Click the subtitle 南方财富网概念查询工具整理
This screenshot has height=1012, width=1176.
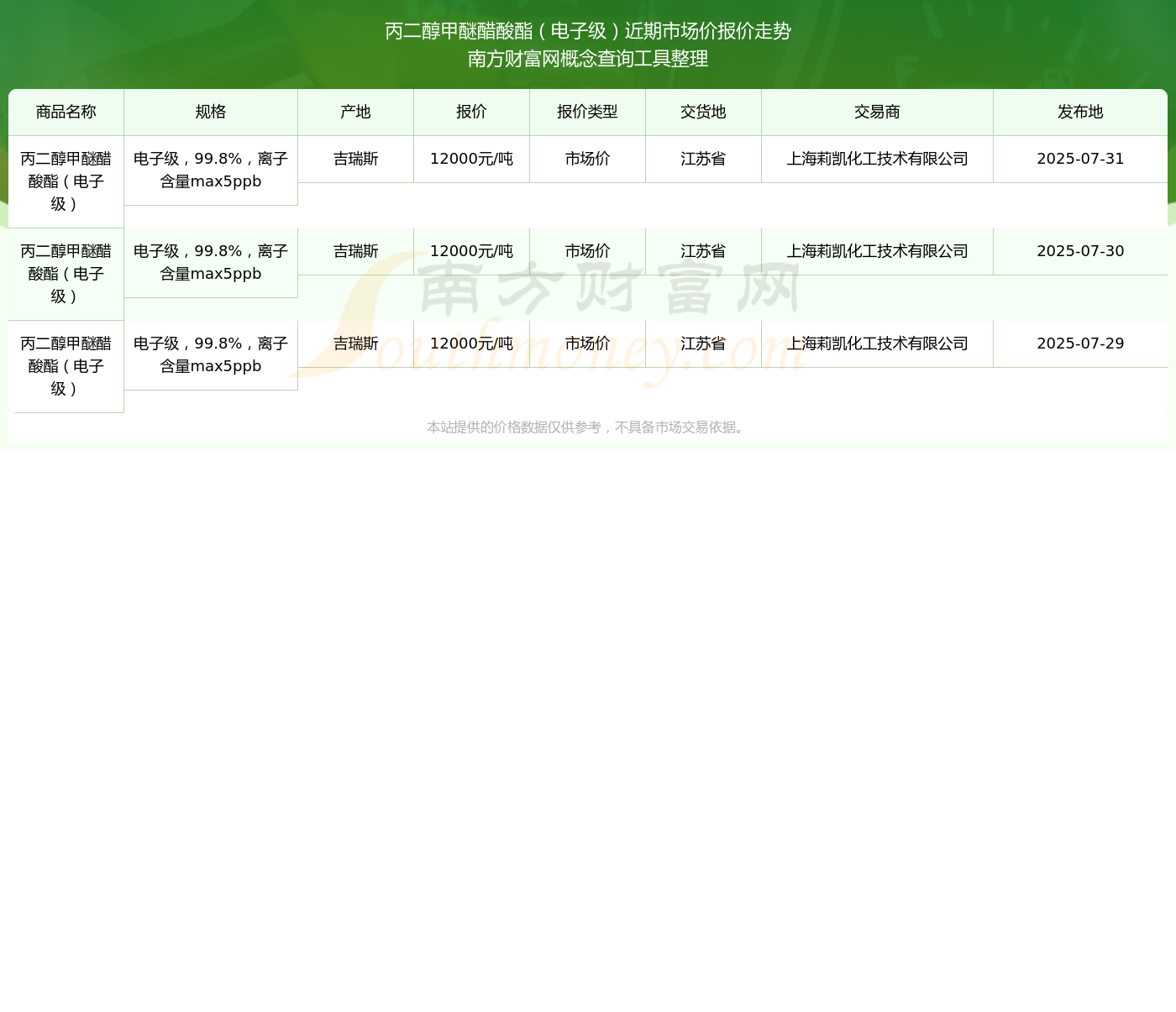tap(588, 59)
